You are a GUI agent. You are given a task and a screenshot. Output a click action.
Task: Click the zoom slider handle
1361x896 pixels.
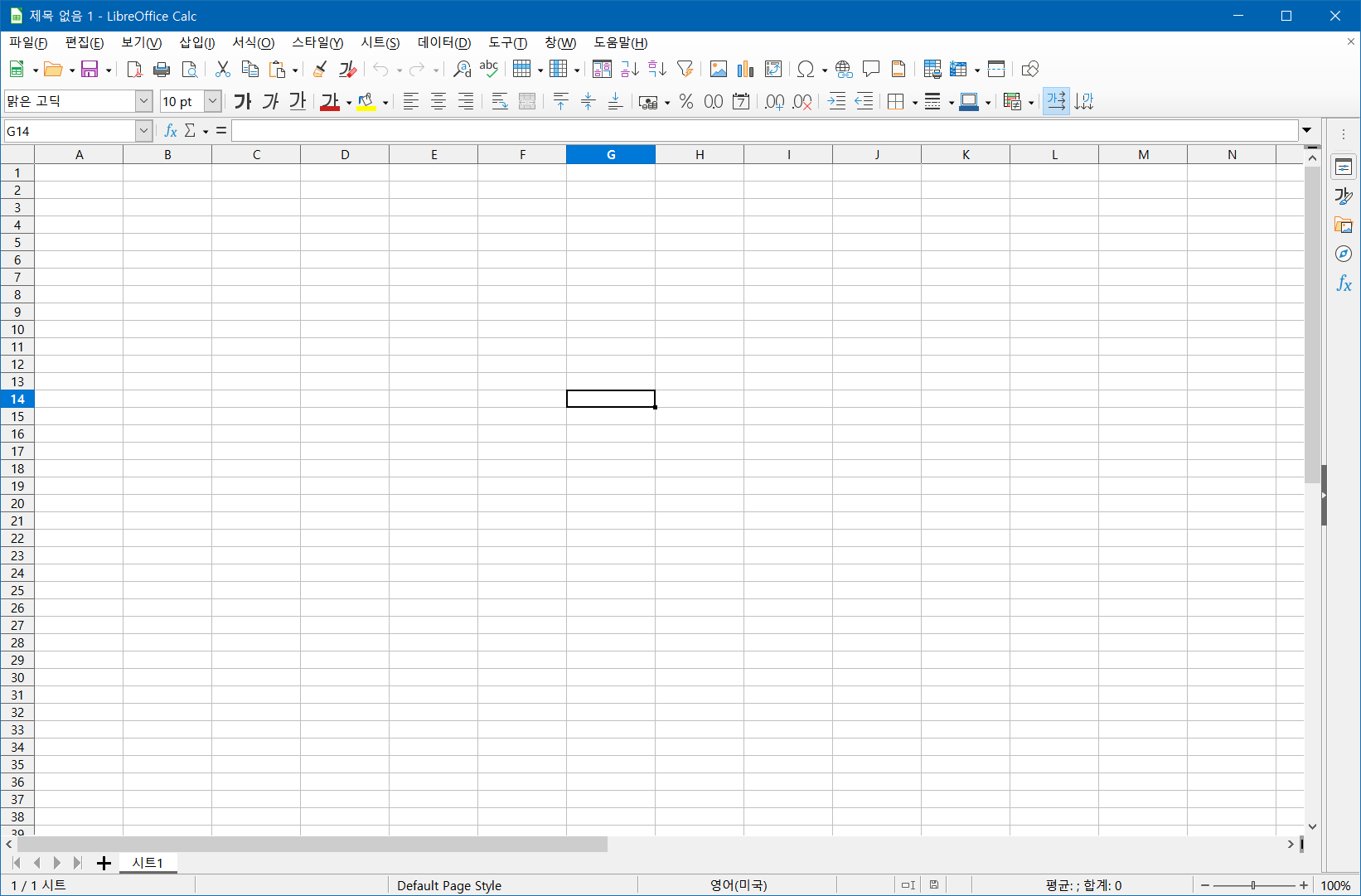click(x=1253, y=885)
